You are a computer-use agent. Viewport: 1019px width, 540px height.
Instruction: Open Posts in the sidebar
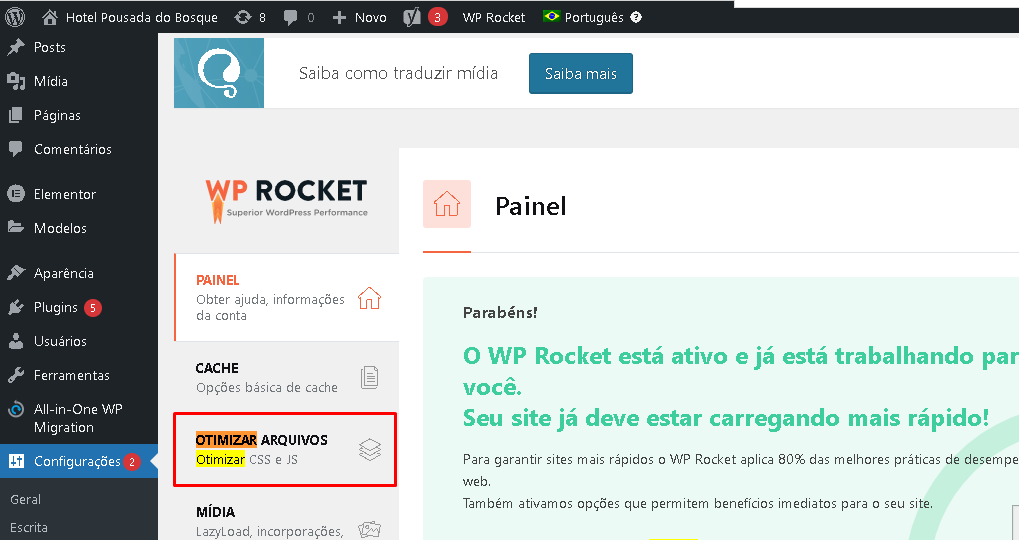pyautogui.click(x=49, y=47)
